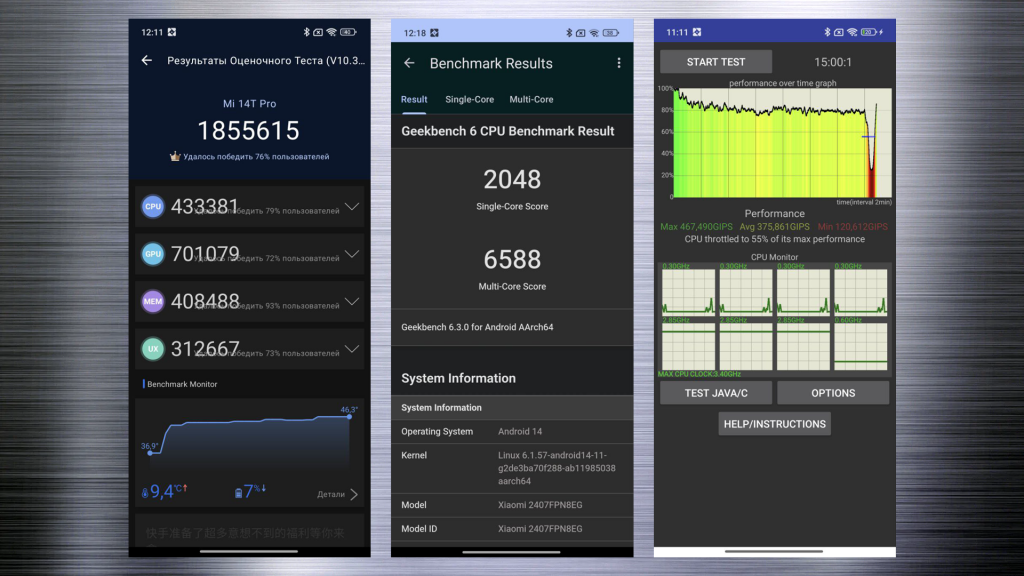Tap battery indicator in Geekbench status bar
The width and height of the screenshot is (1024, 576).
coord(611,33)
